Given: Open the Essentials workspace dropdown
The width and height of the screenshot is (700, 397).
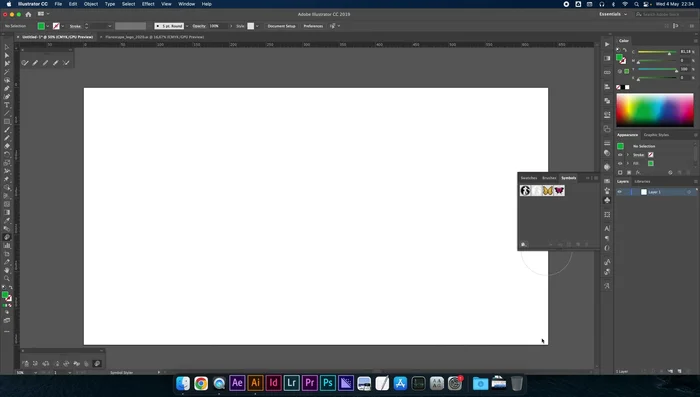Looking at the screenshot, I should (613, 14).
